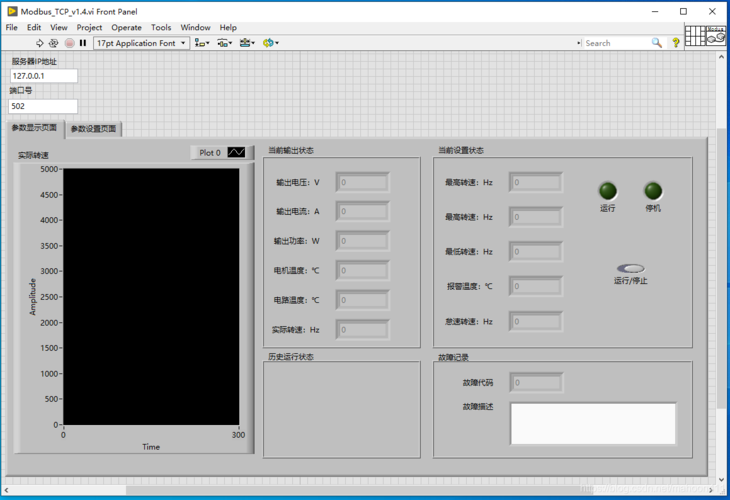Click the vertical scrollbar thumb
The width and height of the screenshot is (730, 500).
pyautogui.click(x=721, y=271)
